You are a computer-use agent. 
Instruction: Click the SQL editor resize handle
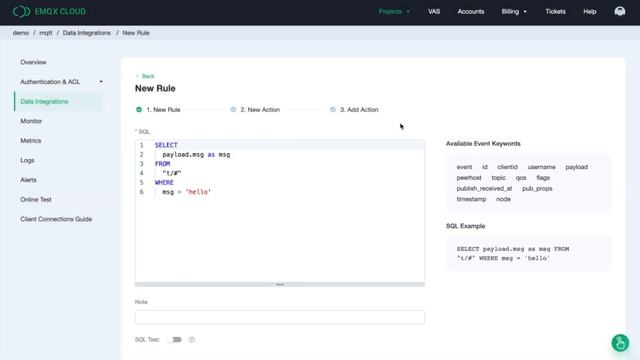coord(280,284)
